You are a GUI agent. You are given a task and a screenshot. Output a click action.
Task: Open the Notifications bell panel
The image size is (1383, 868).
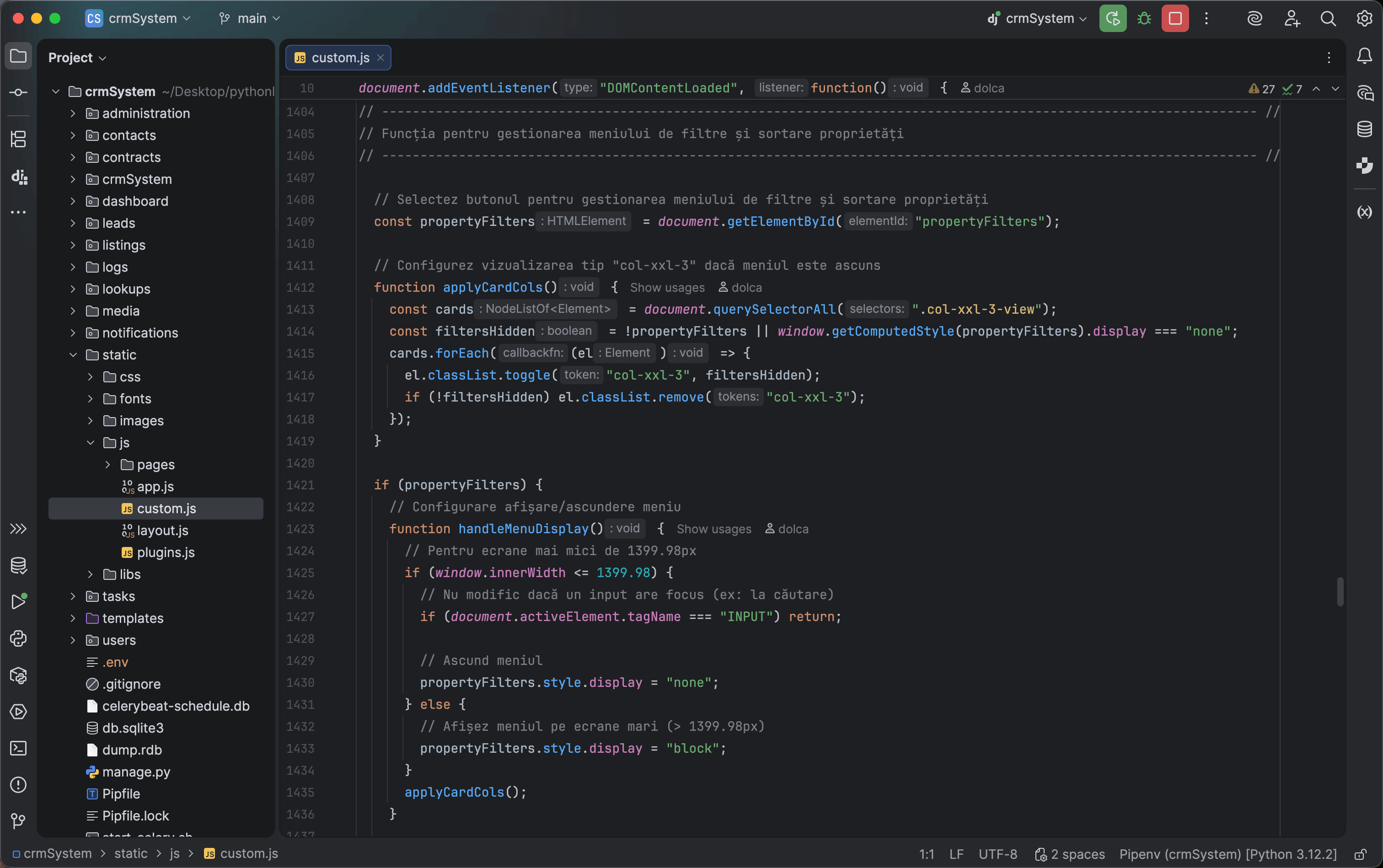point(1365,55)
